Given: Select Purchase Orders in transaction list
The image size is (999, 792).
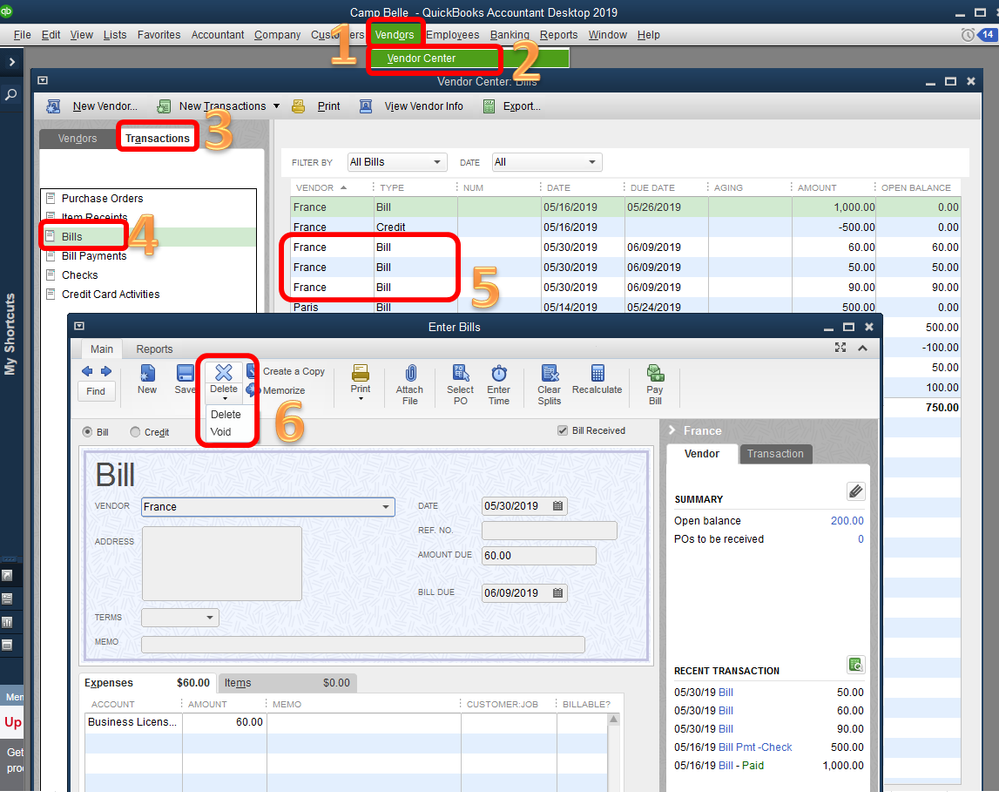Looking at the screenshot, I should point(102,198).
